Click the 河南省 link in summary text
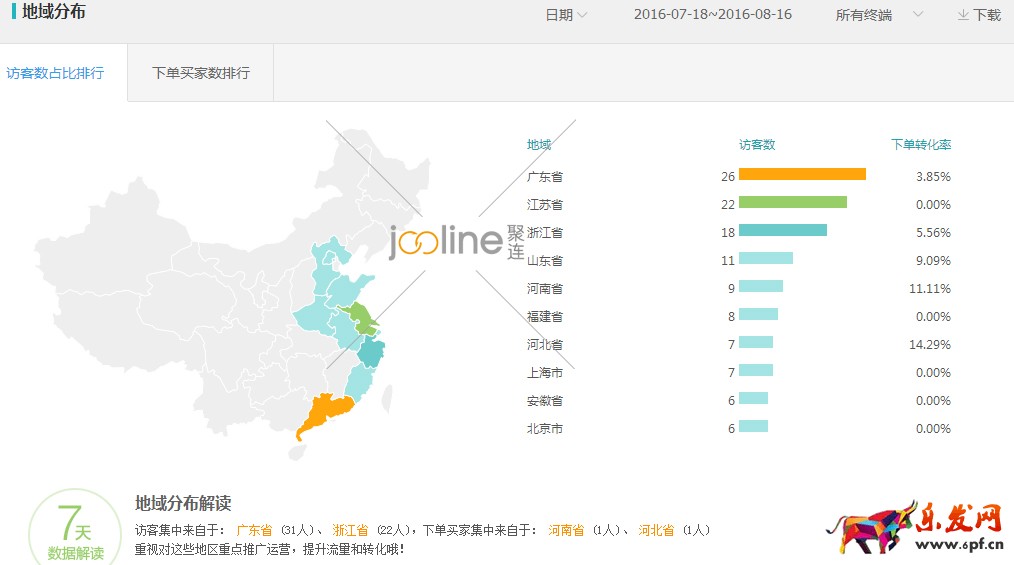This screenshot has width=1014, height=565. pyautogui.click(x=566, y=530)
